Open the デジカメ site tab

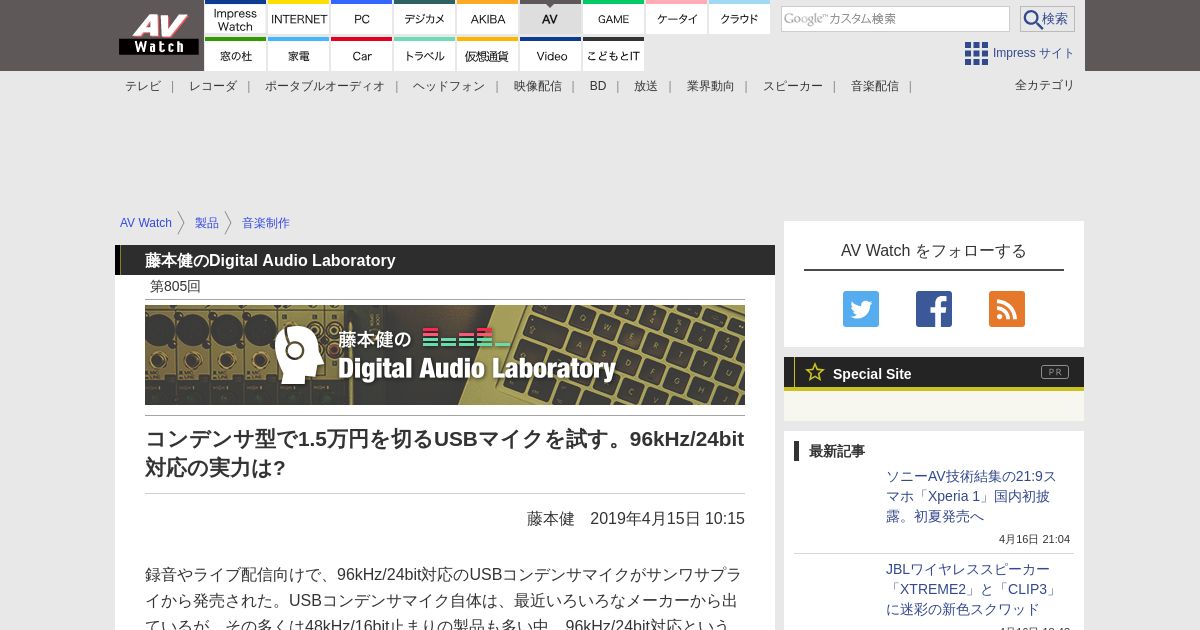pos(425,18)
